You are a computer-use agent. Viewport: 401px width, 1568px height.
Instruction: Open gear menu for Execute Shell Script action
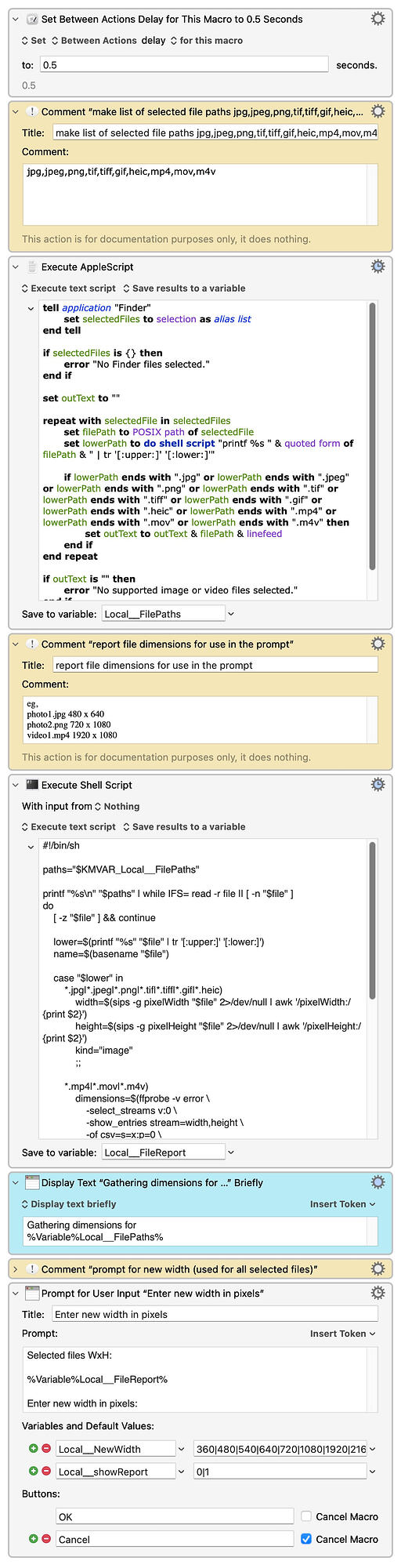point(378,785)
